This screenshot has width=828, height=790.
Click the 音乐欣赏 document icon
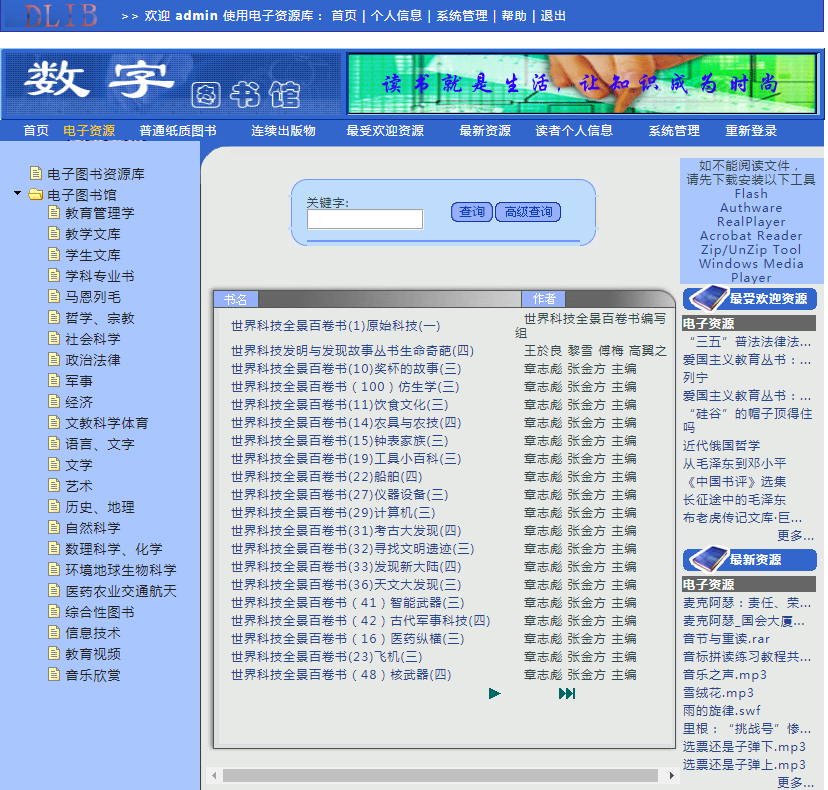(55, 675)
